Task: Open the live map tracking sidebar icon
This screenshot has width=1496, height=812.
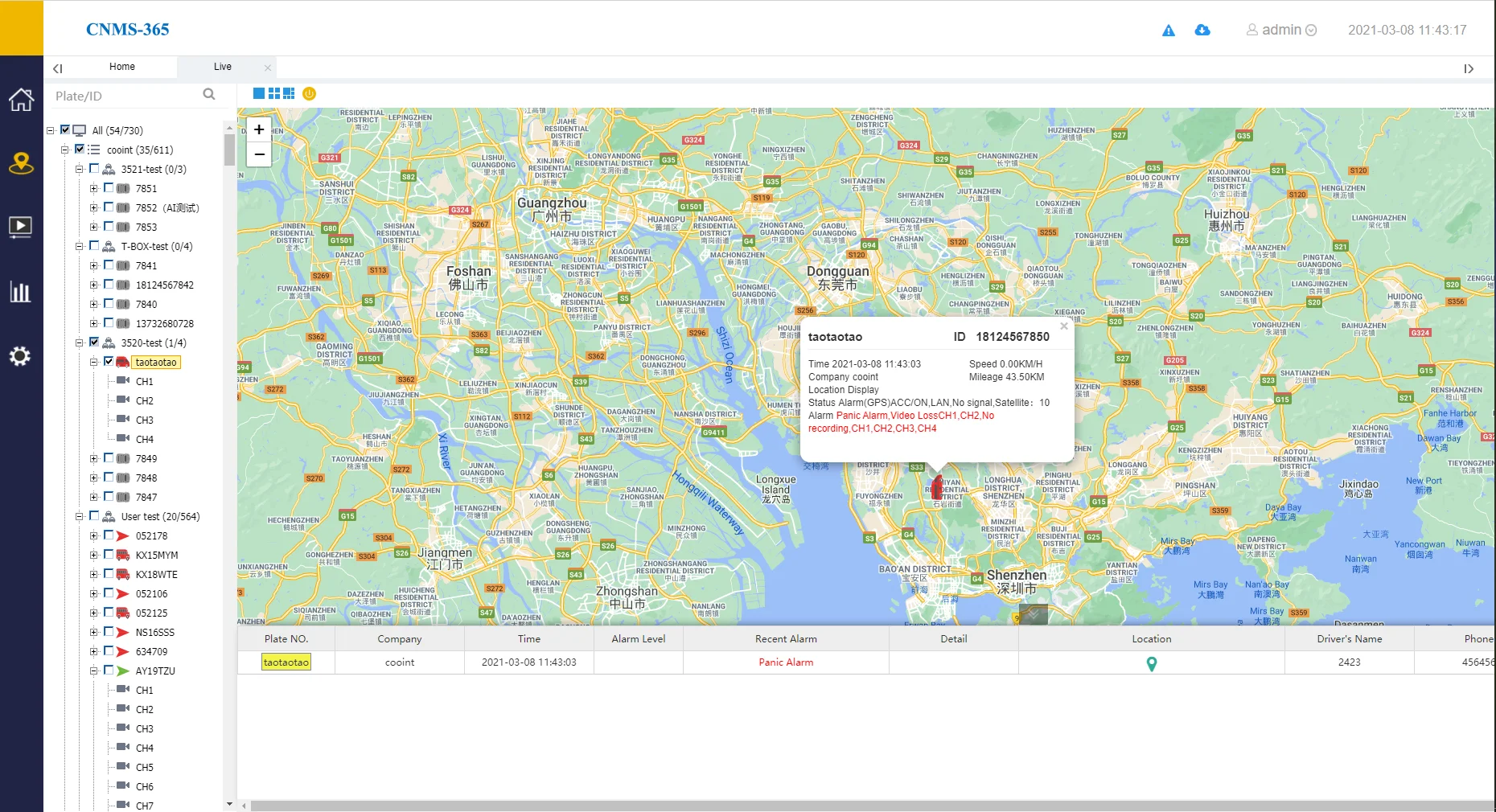Action: coord(21,164)
